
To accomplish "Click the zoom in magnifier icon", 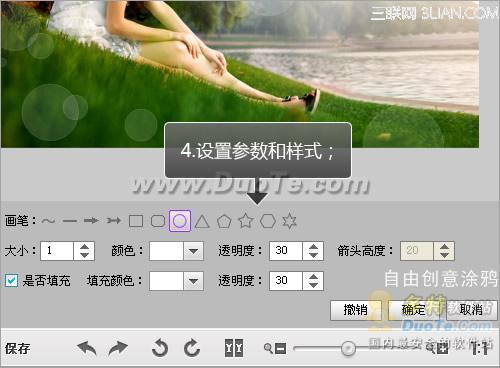I will pos(437,349).
